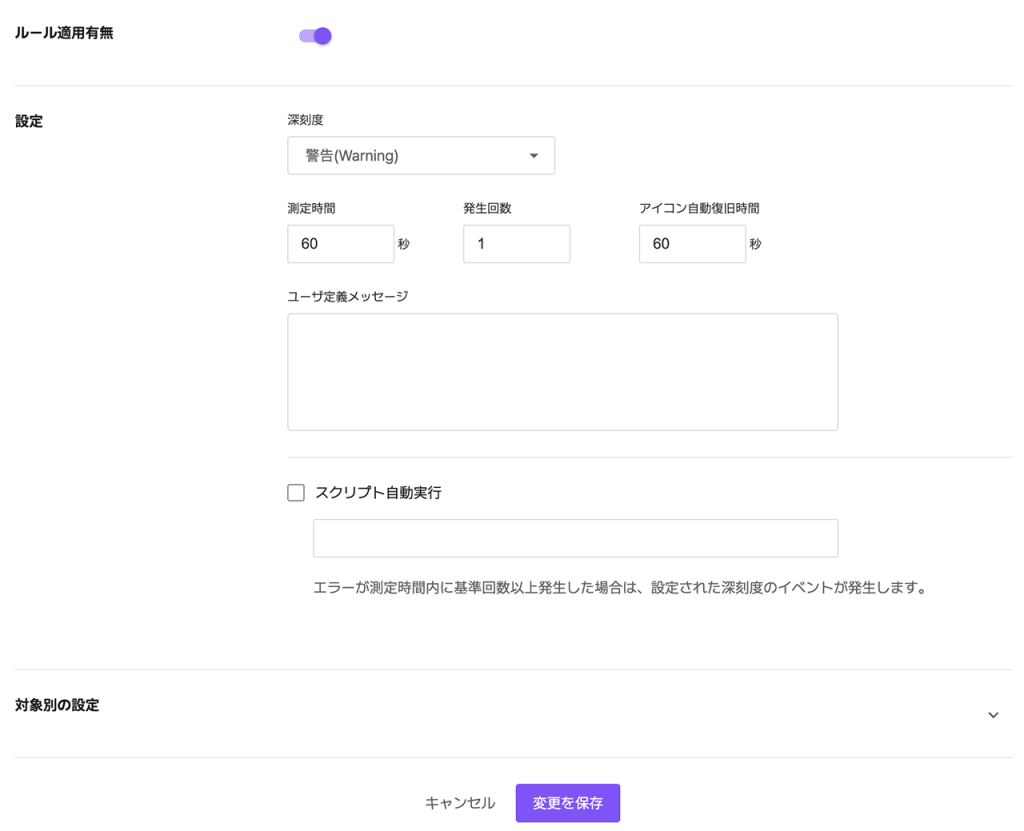The image size is (1024, 831).
Task: Click the 秒 unit next to 測定時間
Action: pyautogui.click(x=403, y=244)
